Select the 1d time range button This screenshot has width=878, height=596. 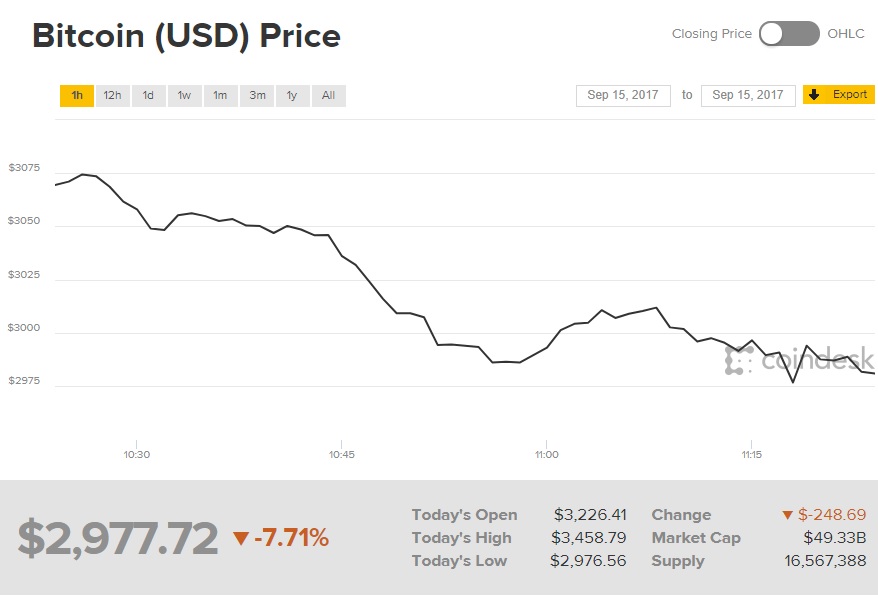click(x=148, y=95)
